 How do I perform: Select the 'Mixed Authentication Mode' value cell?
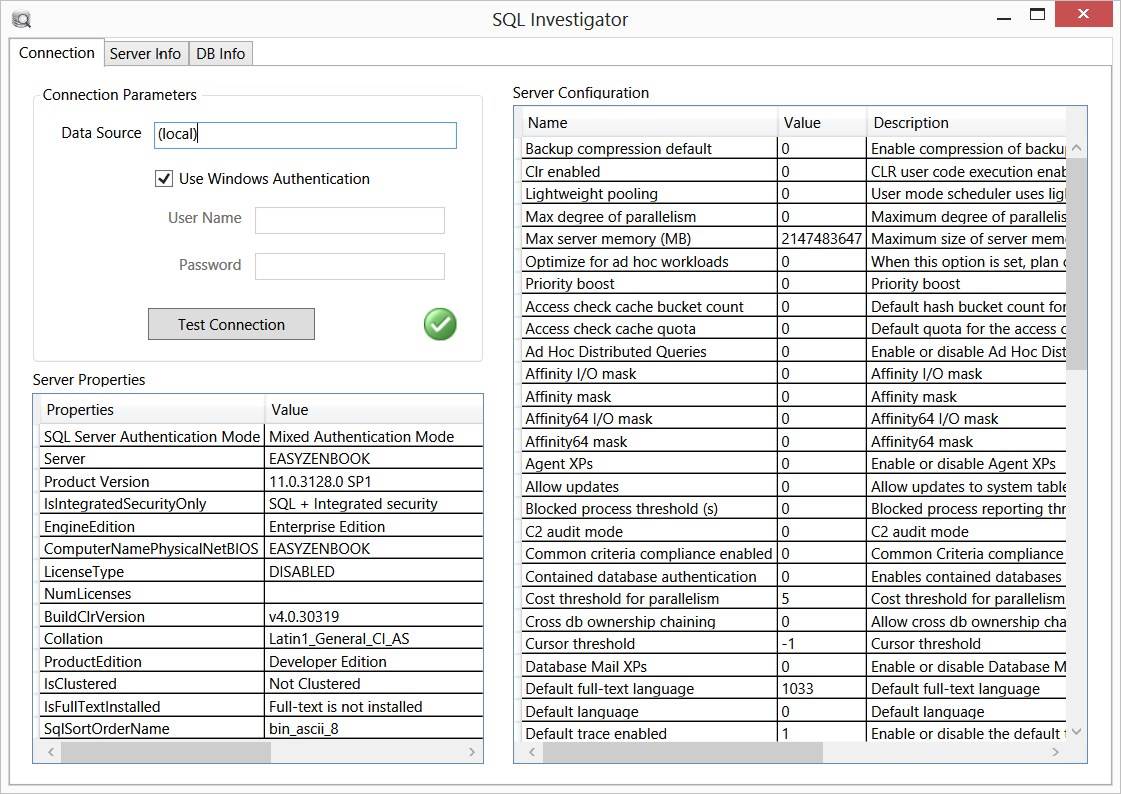click(374, 437)
